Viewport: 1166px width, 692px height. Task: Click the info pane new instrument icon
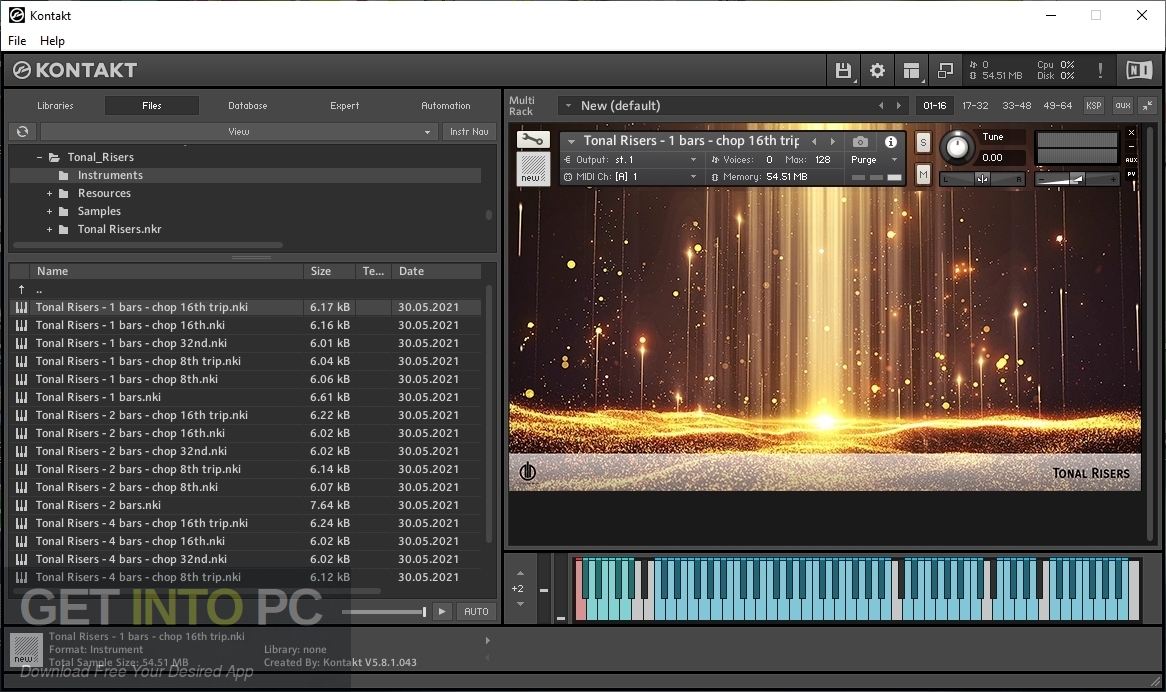coord(27,649)
